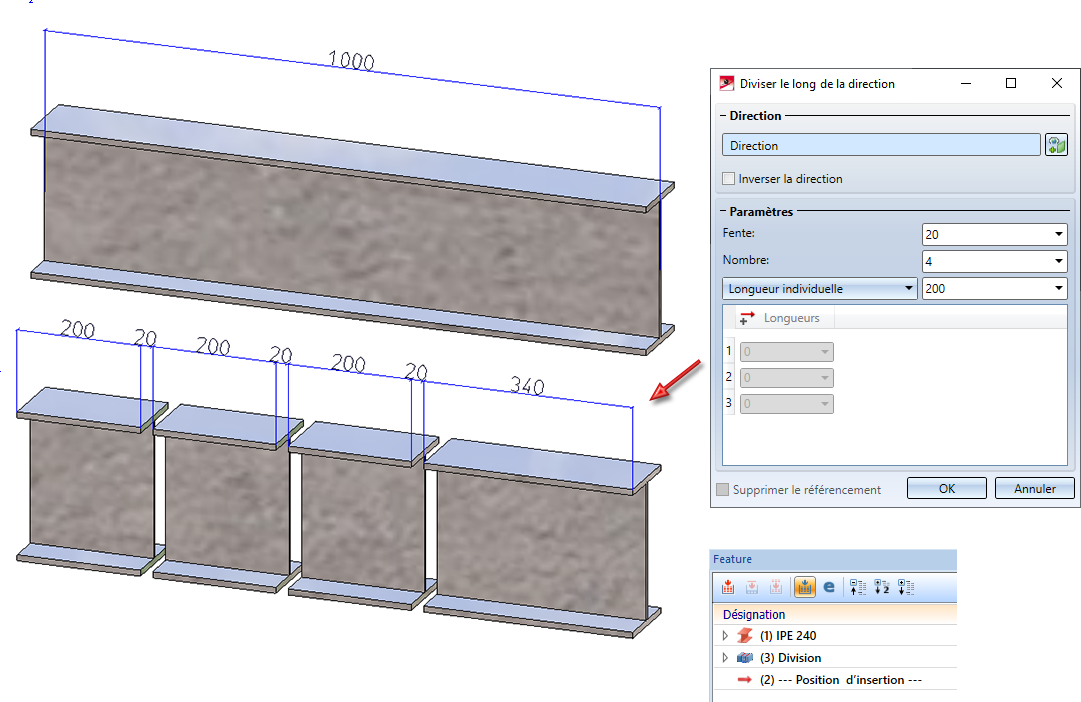
Task: Click the Désignation column header
Action: click(834, 614)
